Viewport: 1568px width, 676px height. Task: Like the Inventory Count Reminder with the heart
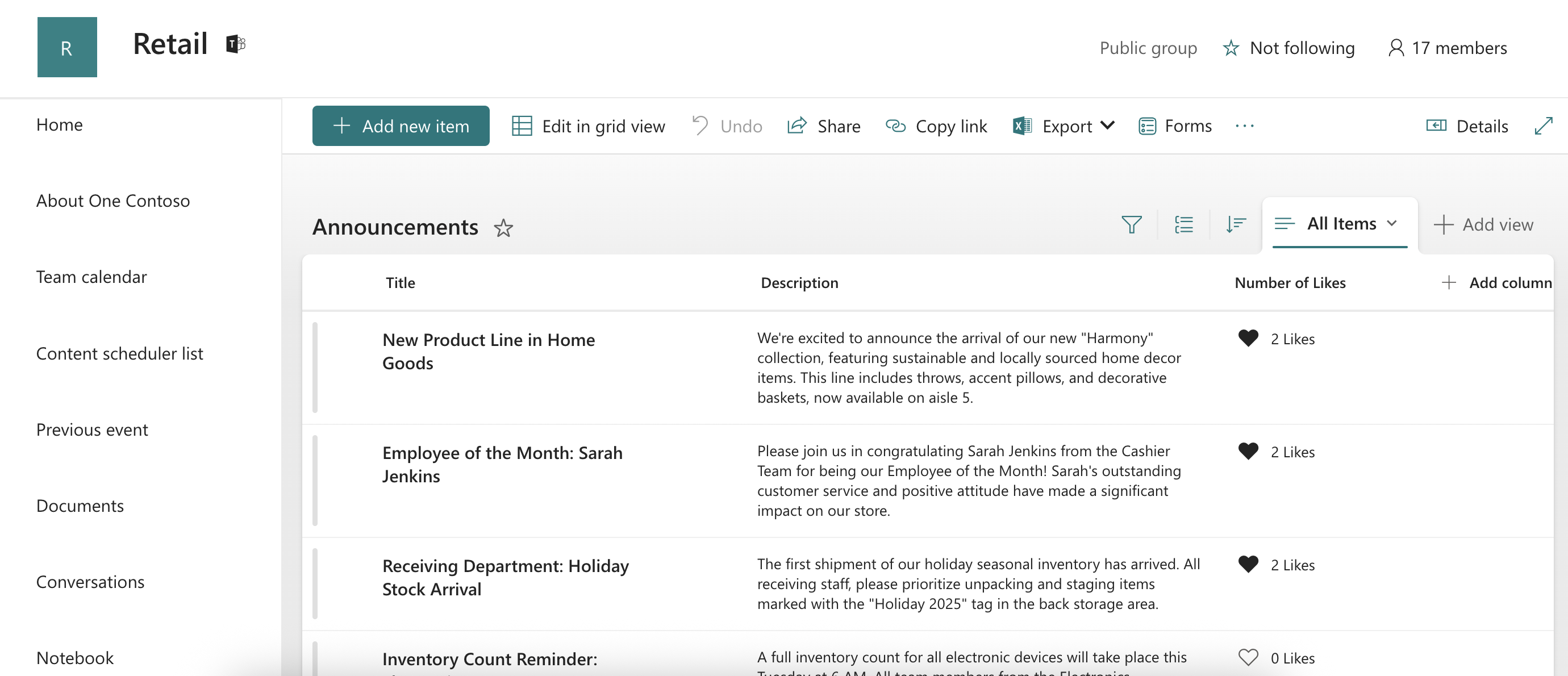click(1248, 657)
